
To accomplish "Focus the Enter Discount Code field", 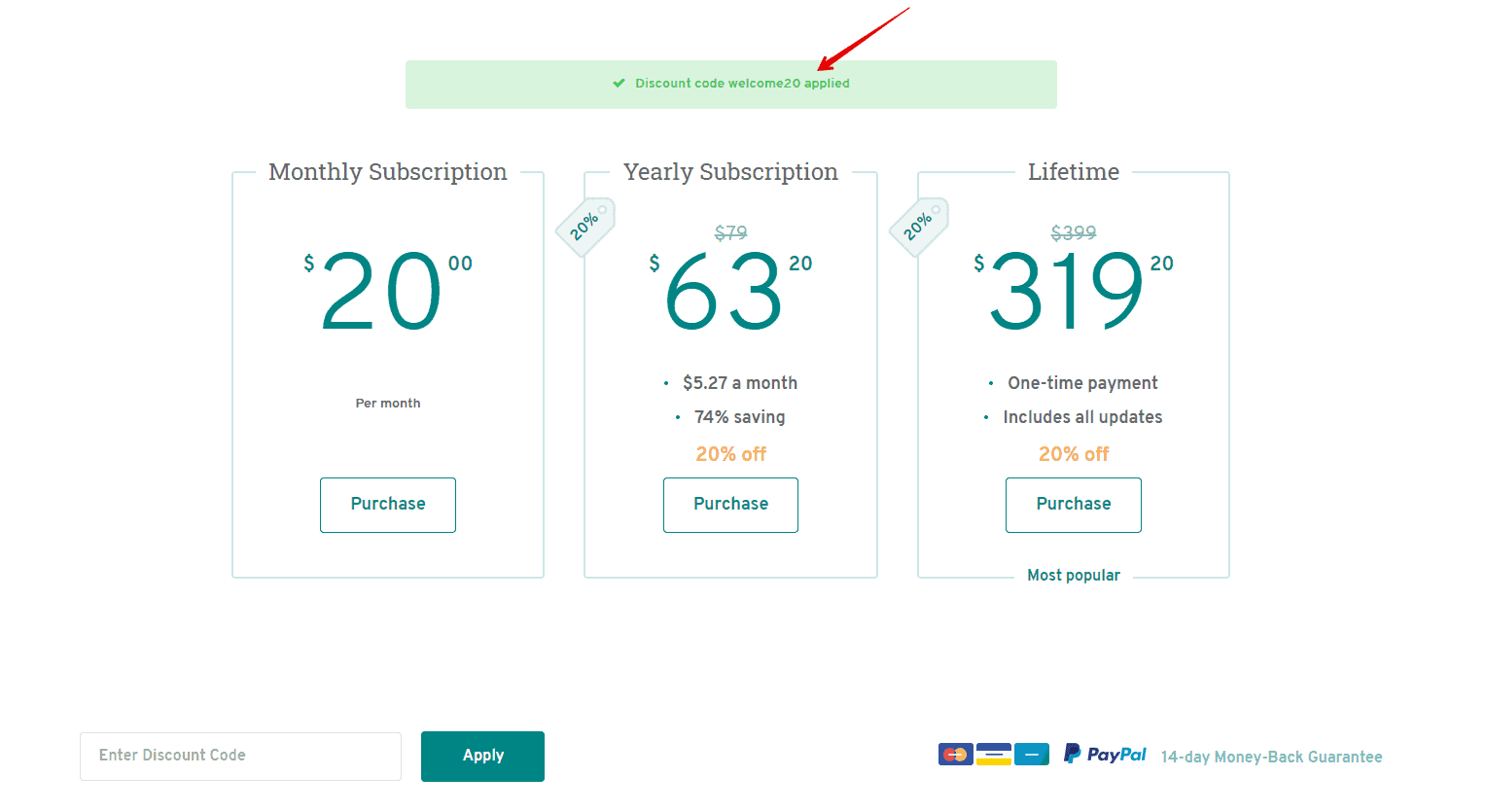I will tap(240, 757).
